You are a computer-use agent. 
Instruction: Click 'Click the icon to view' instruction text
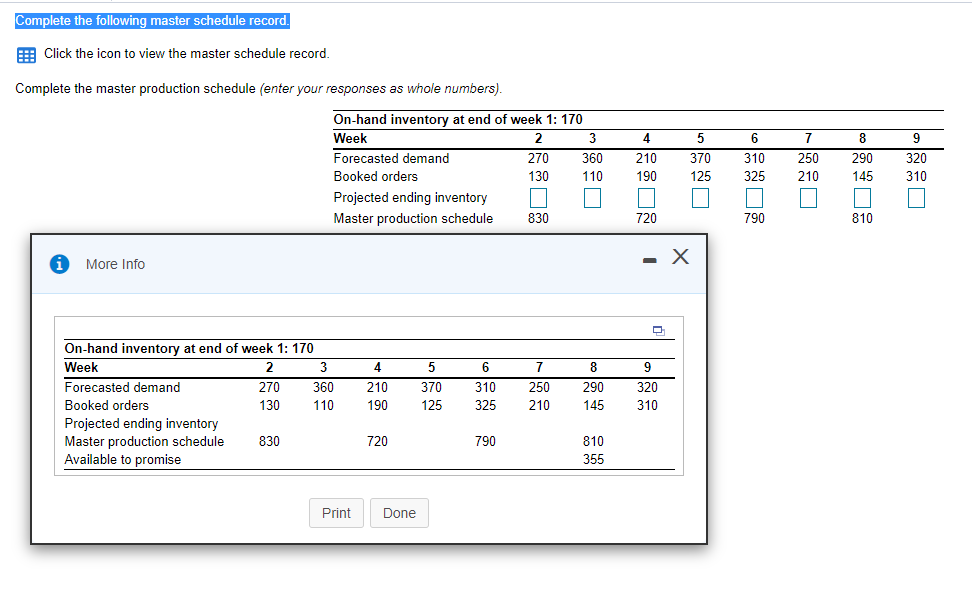point(187,54)
